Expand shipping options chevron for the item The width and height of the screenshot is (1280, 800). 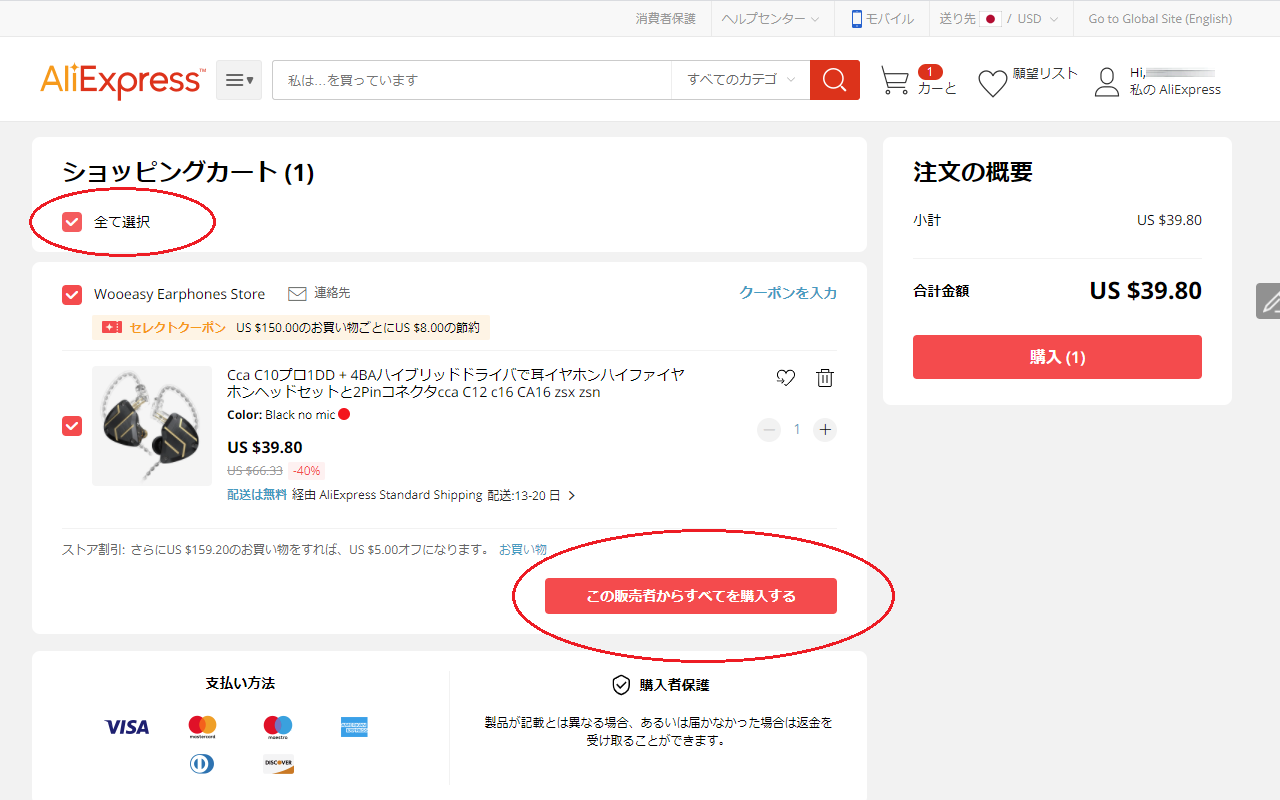click(571, 495)
